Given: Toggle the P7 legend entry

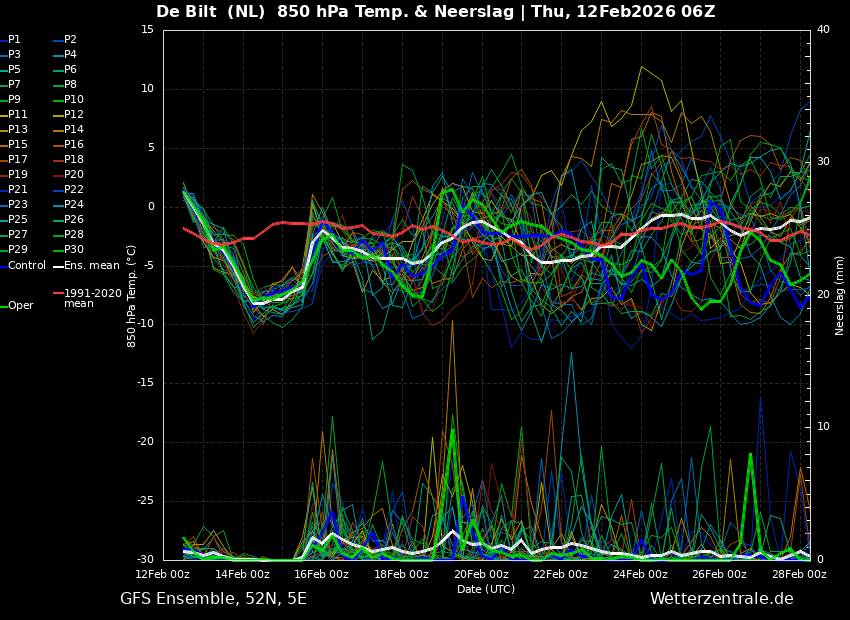Looking at the screenshot, I should [x=14, y=85].
